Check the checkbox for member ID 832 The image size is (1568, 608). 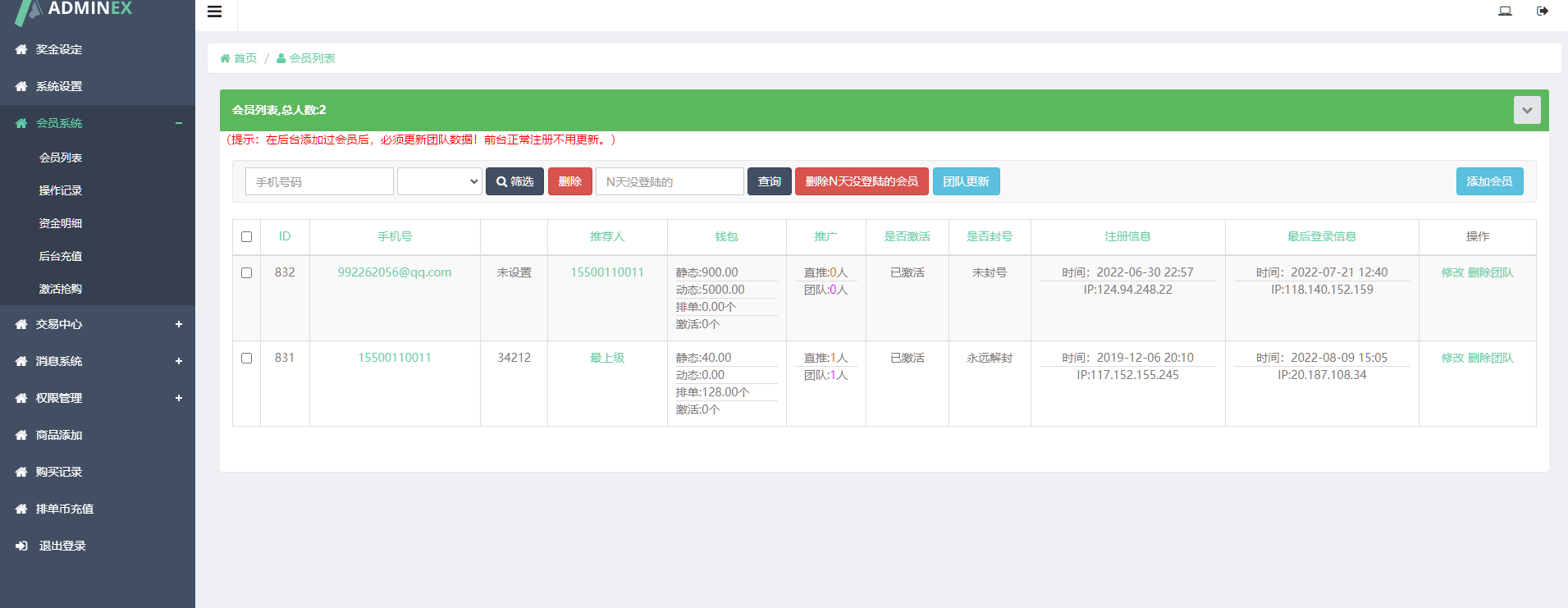pos(246,272)
